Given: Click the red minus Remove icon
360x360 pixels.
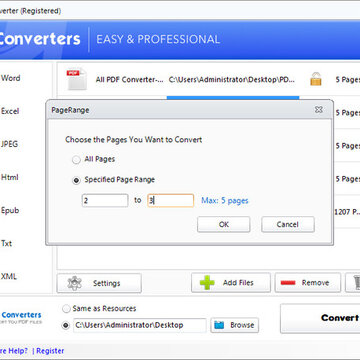Looking at the screenshot, I should pyautogui.click(x=288, y=283).
